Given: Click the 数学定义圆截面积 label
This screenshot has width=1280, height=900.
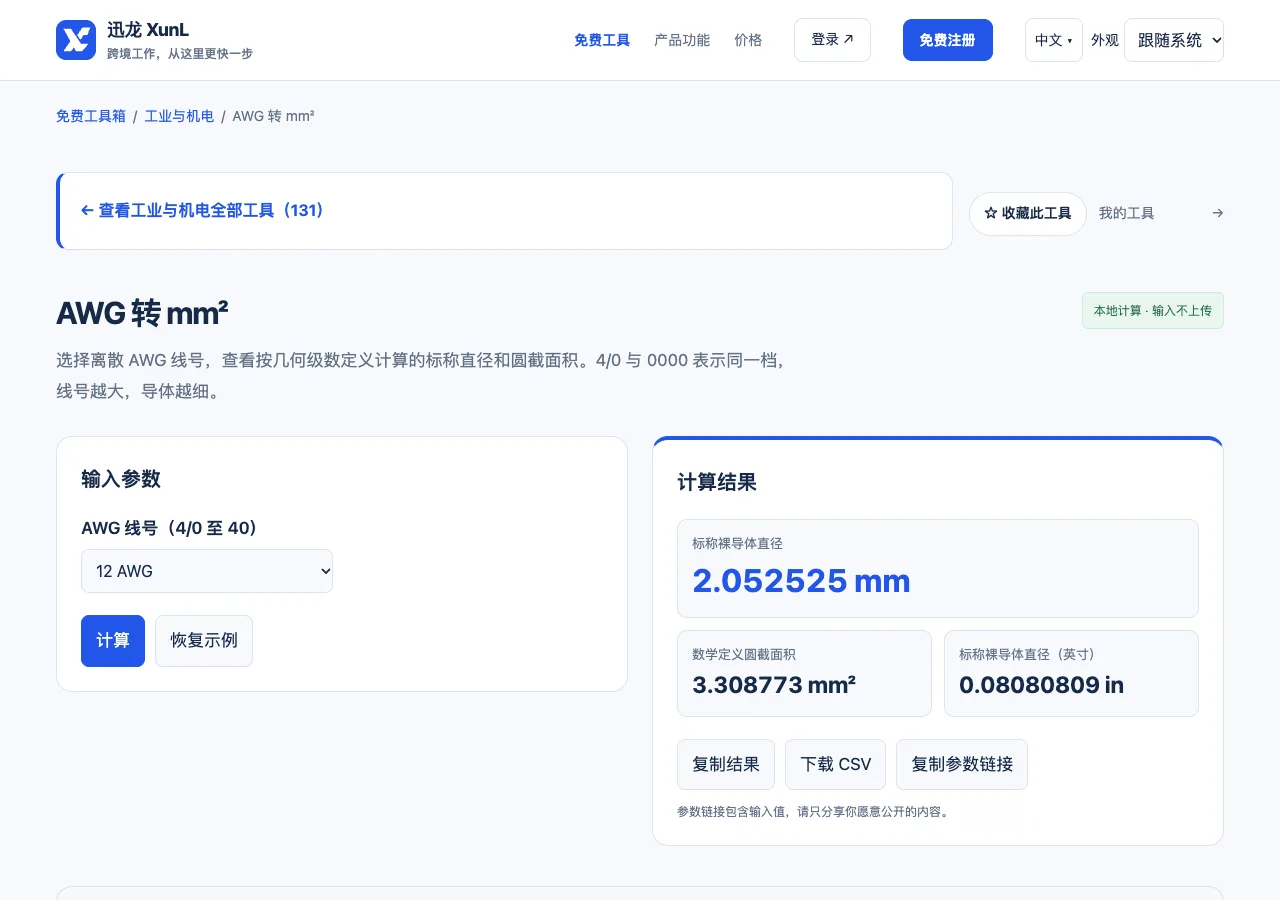Looking at the screenshot, I should click(x=744, y=655).
